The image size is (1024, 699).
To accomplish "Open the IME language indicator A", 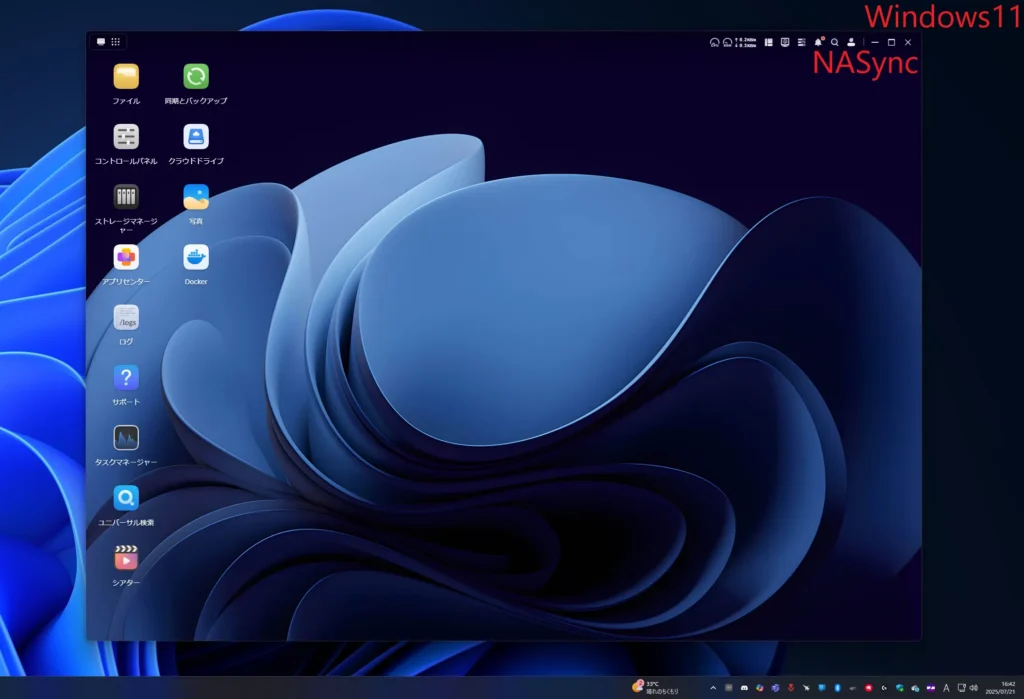I will pyautogui.click(x=946, y=688).
